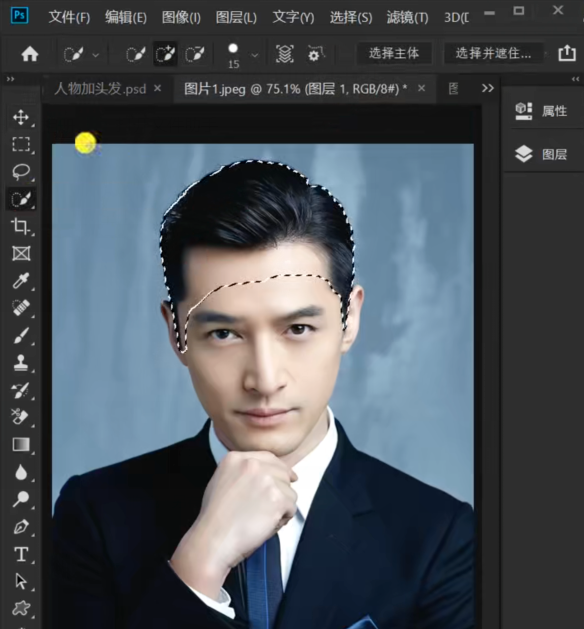Click the 选择主体 button
584x629 pixels.
(394, 53)
